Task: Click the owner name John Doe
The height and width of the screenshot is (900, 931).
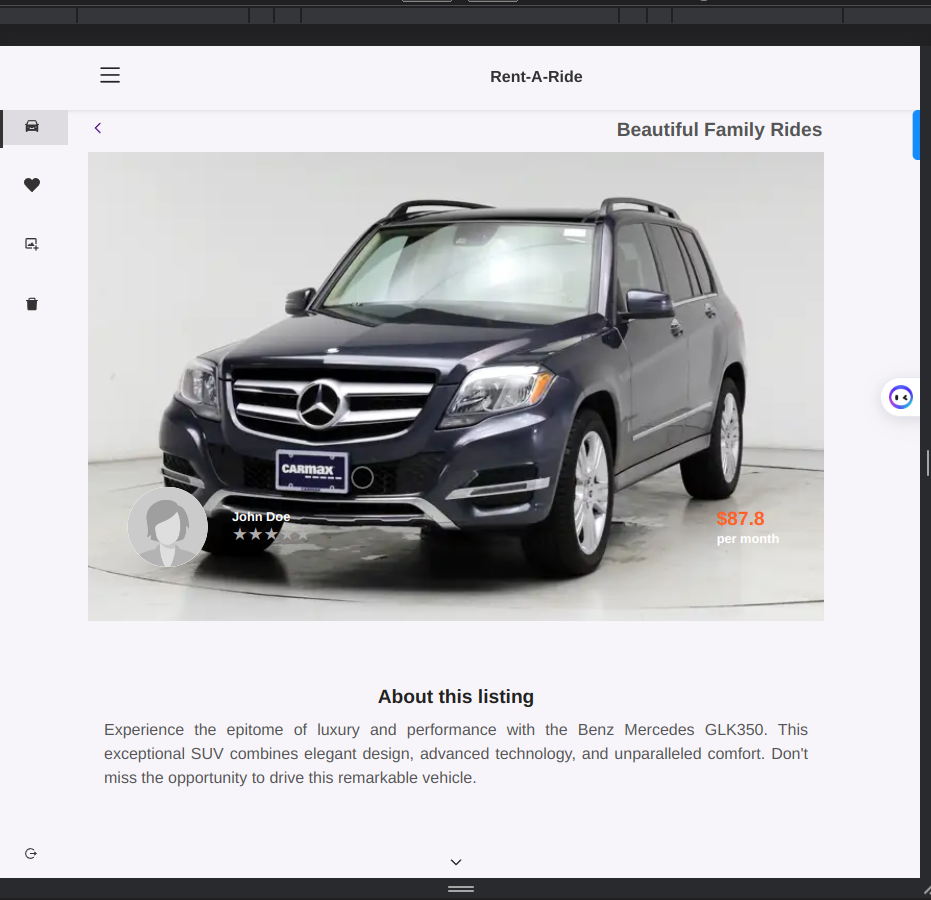Action: [261, 516]
